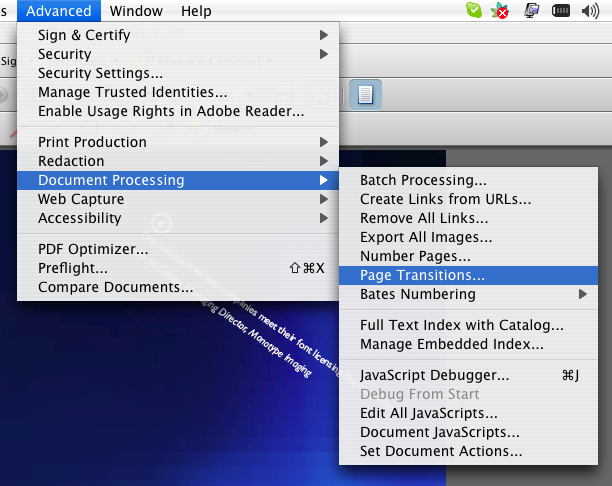Viewport: 612px width, 486px height.
Task: Select Export All Images...
Action: pyautogui.click(x=468, y=237)
